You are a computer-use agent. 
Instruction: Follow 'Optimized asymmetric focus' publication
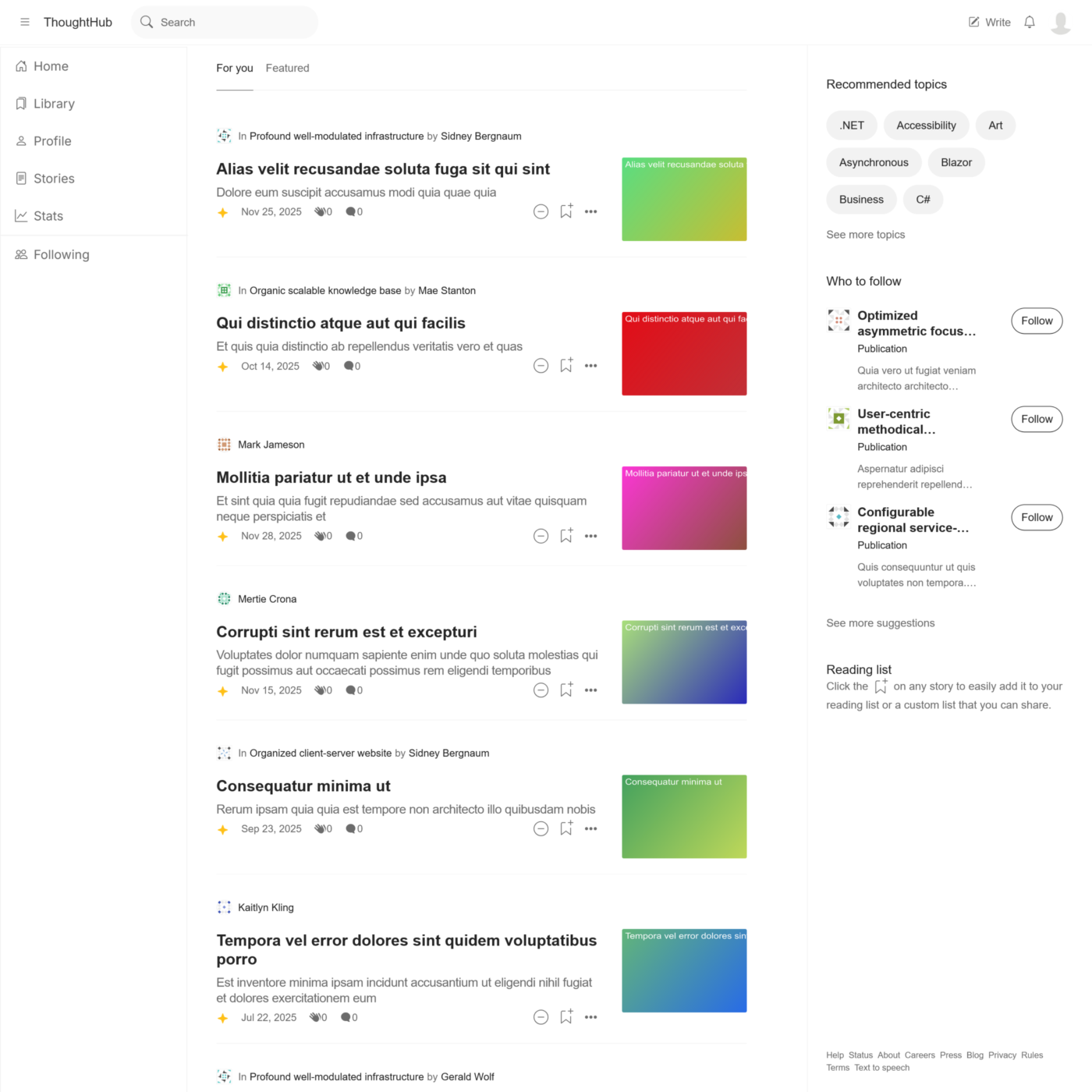1036,321
